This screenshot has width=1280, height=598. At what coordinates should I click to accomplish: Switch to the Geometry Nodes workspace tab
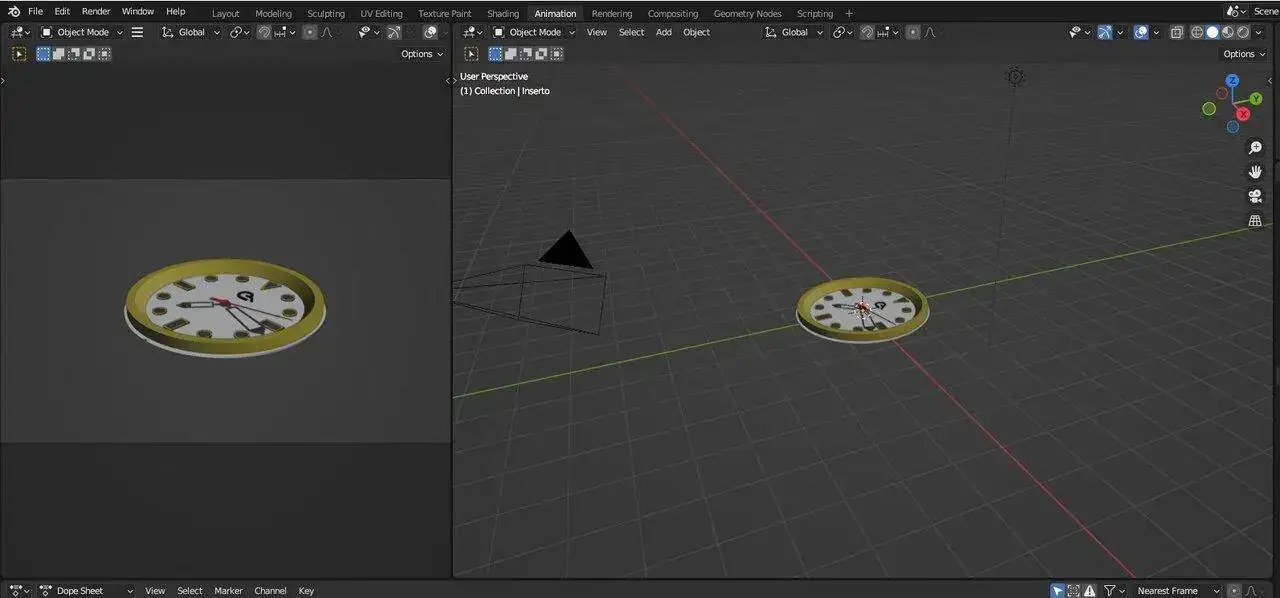click(x=747, y=13)
